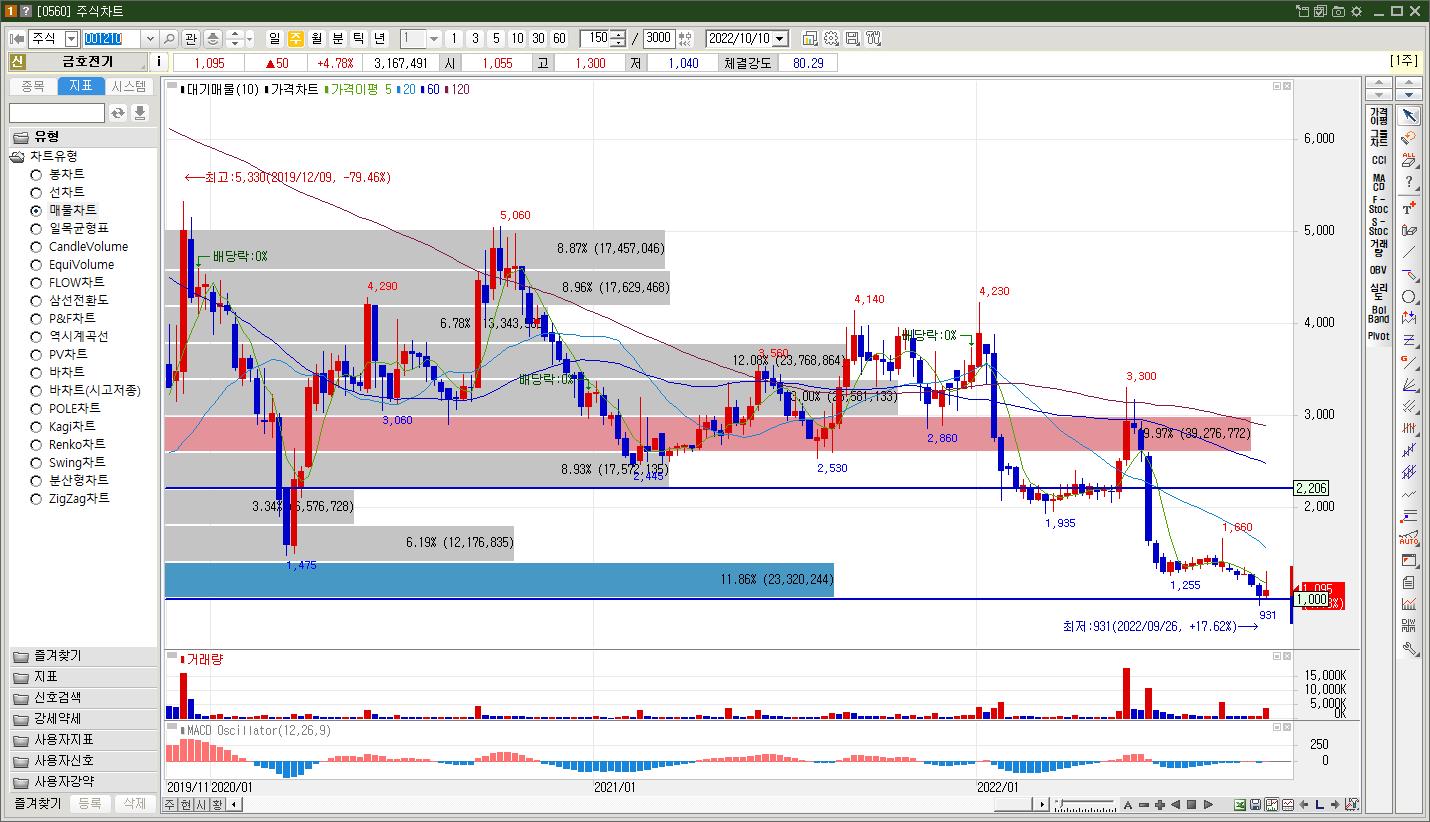Click first-record arrow icon left of 주식 dropdown
Screen dimensions: 1430x822
[17, 39]
